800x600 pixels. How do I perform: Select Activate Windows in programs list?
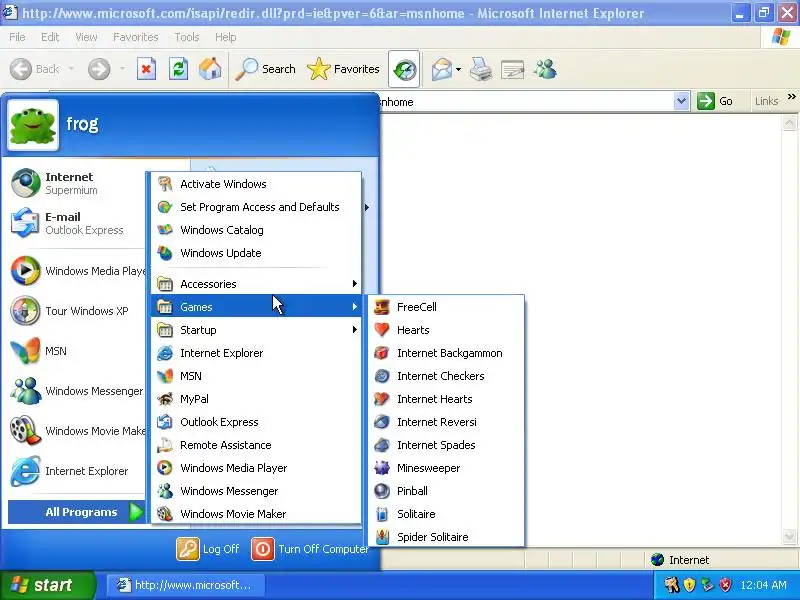tap(256, 184)
